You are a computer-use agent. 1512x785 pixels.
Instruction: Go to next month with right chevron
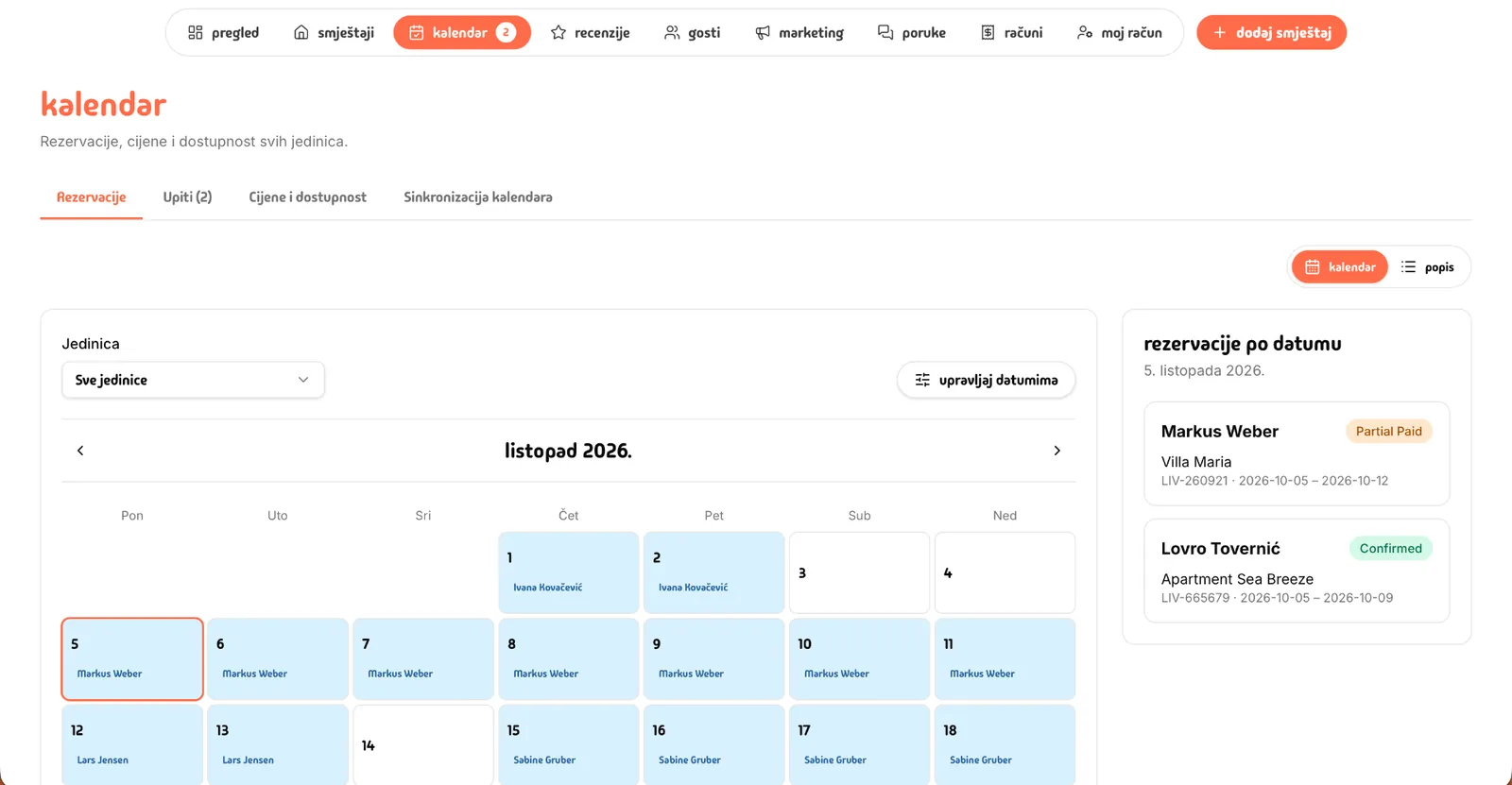tap(1057, 451)
